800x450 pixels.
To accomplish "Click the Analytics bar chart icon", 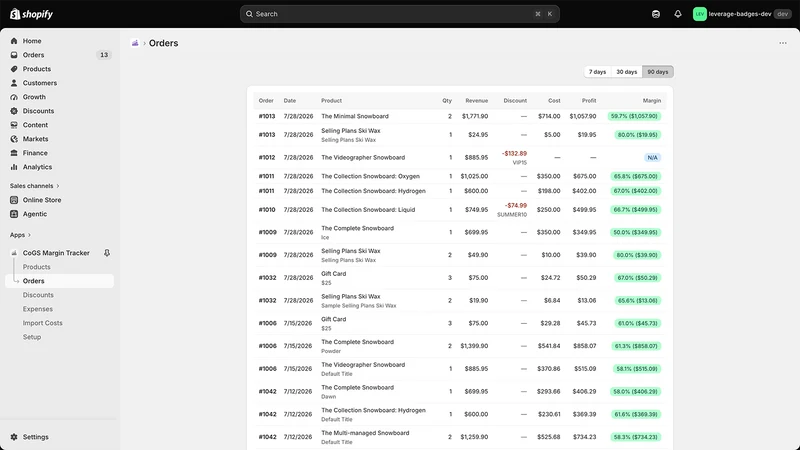I will tap(14, 167).
